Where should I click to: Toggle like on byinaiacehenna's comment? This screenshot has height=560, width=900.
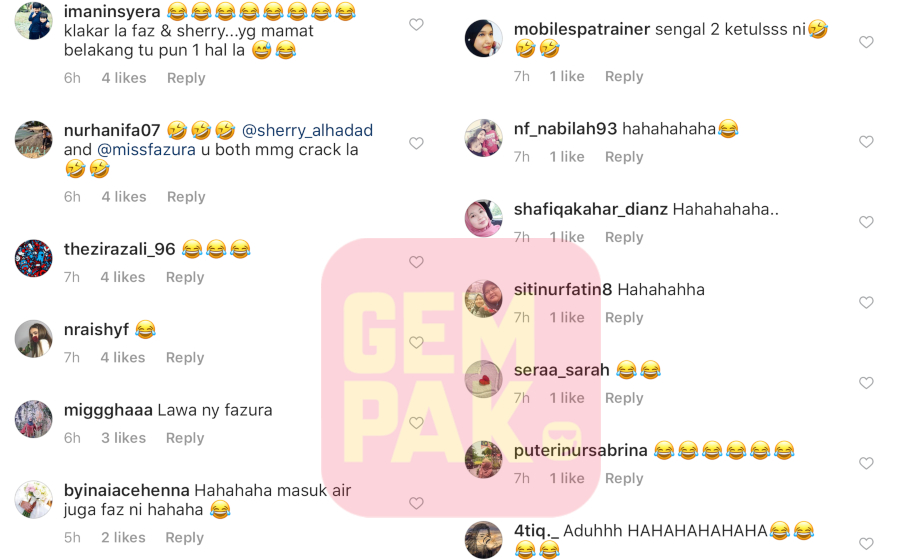[x=416, y=503]
